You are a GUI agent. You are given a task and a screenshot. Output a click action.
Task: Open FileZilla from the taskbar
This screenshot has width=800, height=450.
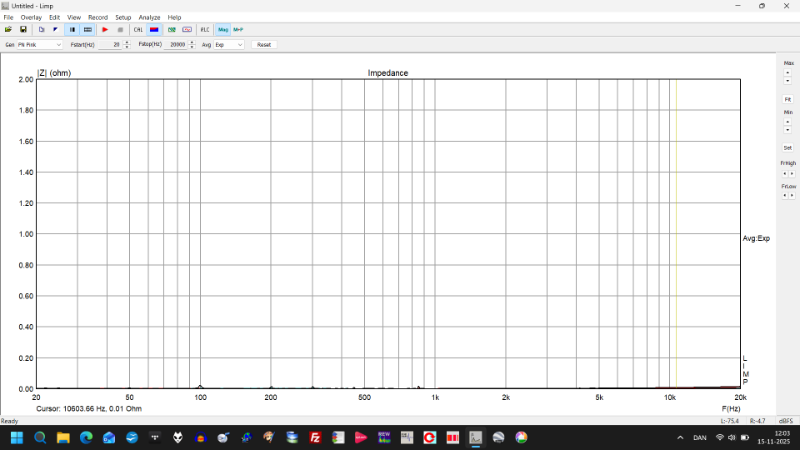315,438
